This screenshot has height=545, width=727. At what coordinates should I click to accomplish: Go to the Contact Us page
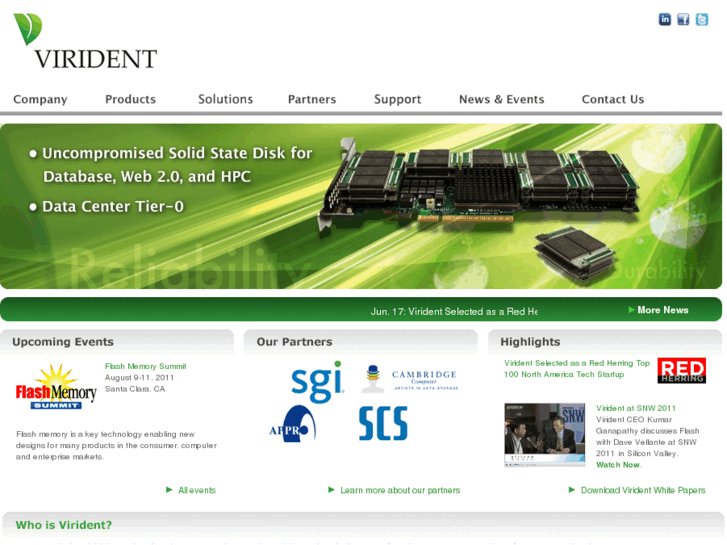(613, 99)
